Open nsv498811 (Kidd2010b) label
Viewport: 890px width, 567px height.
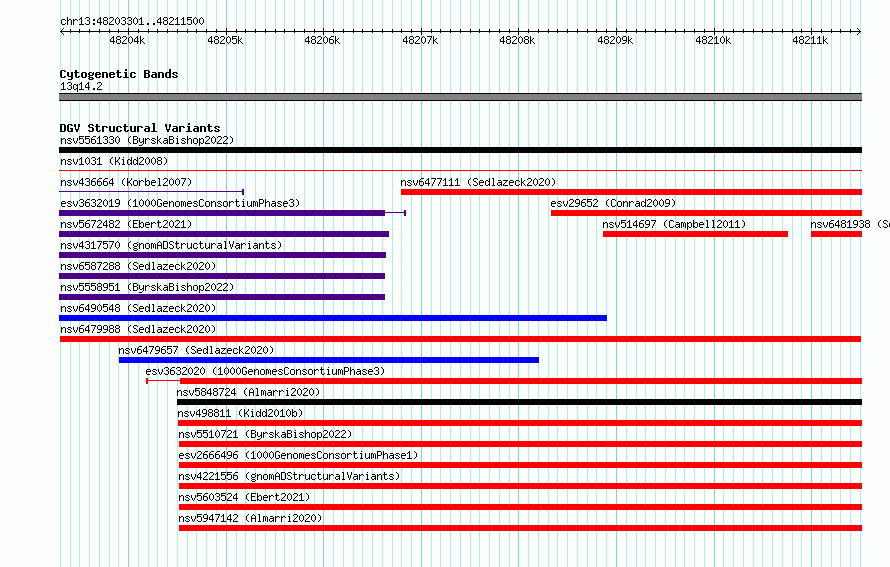point(240,413)
